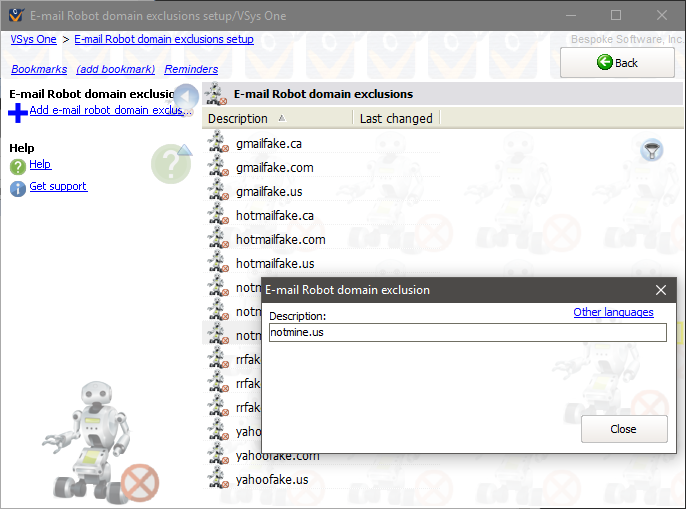
Task: Sort by the Description column header
Action: [238, 118]
